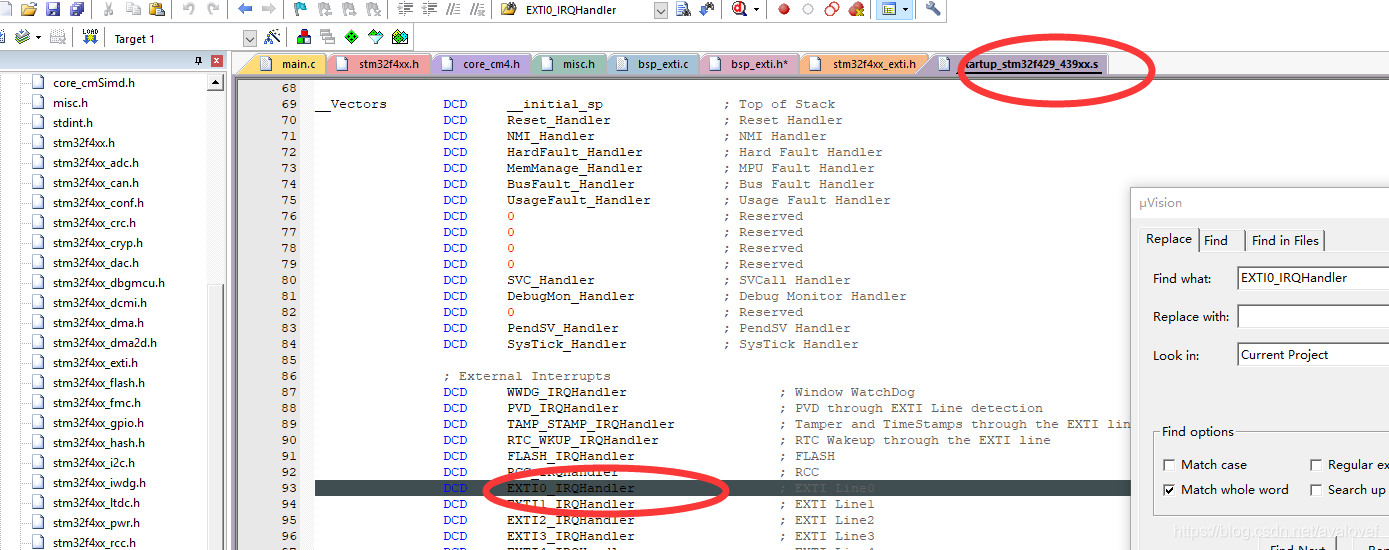Select the Replace tab in dialog

point(1169,239)
